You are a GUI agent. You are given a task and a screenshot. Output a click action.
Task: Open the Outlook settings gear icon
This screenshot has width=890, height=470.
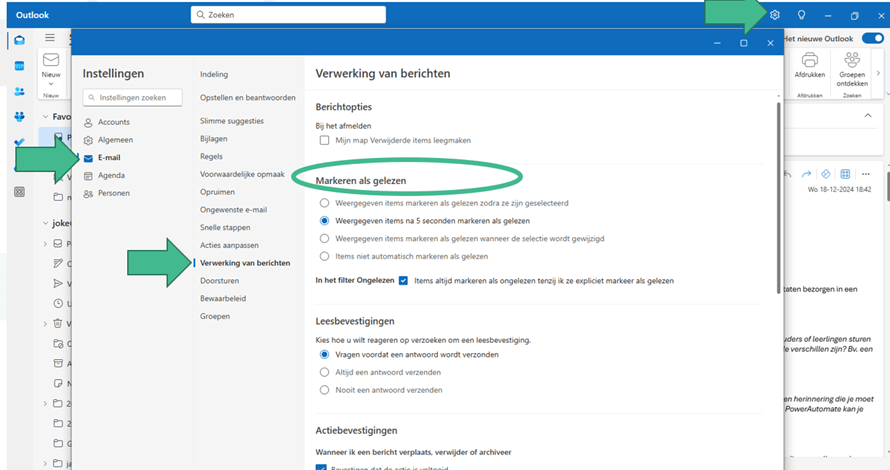(775, 15)
